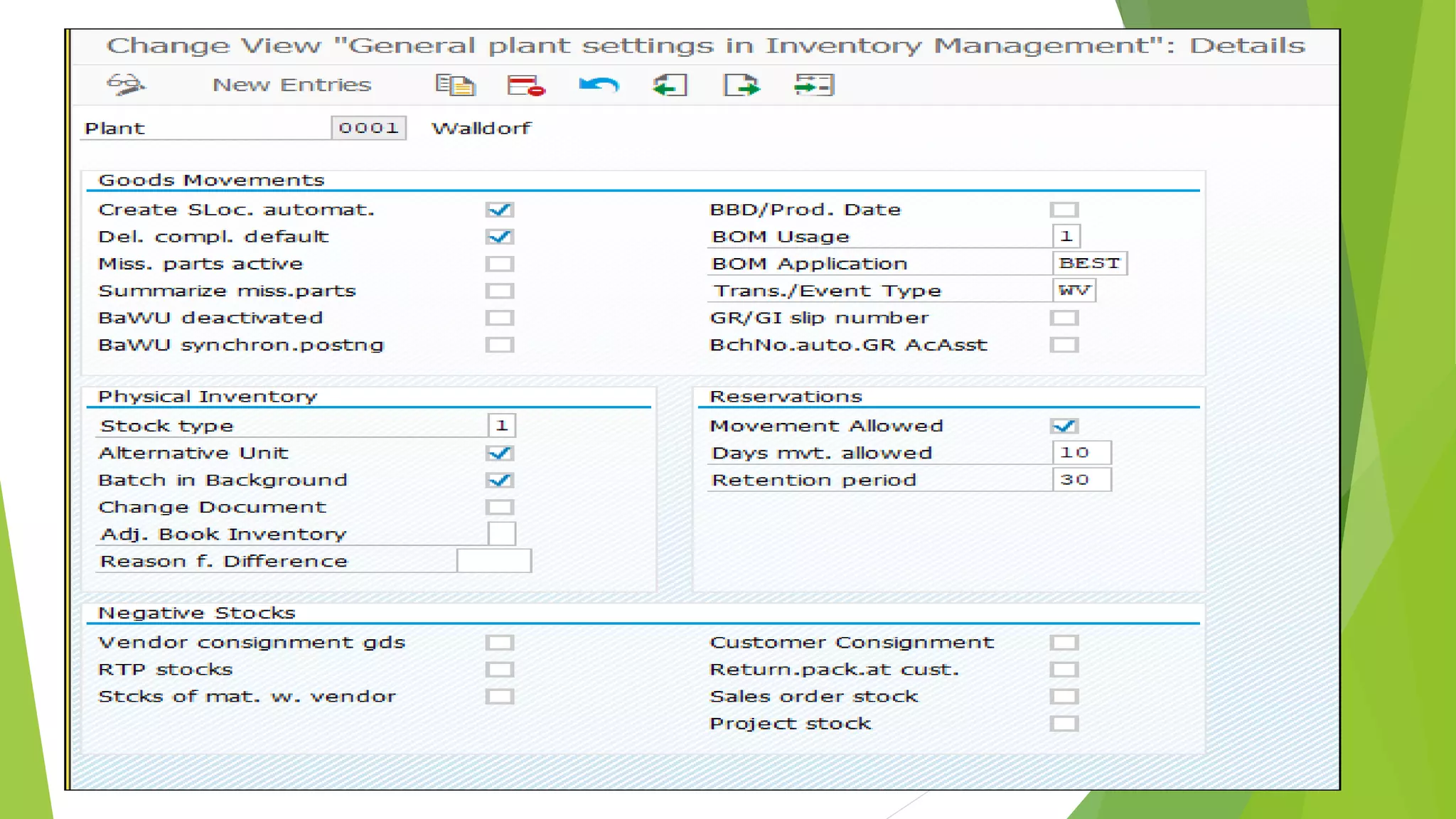
Task: Toggle the Movement Allowed checkbox
Action: click(1064, 426)
